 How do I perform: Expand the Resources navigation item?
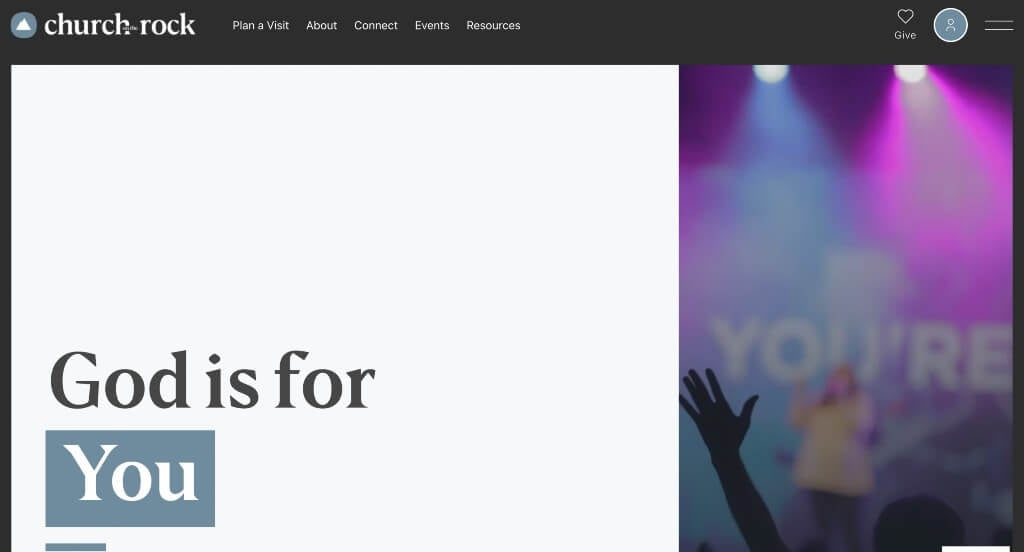point(493,25)
